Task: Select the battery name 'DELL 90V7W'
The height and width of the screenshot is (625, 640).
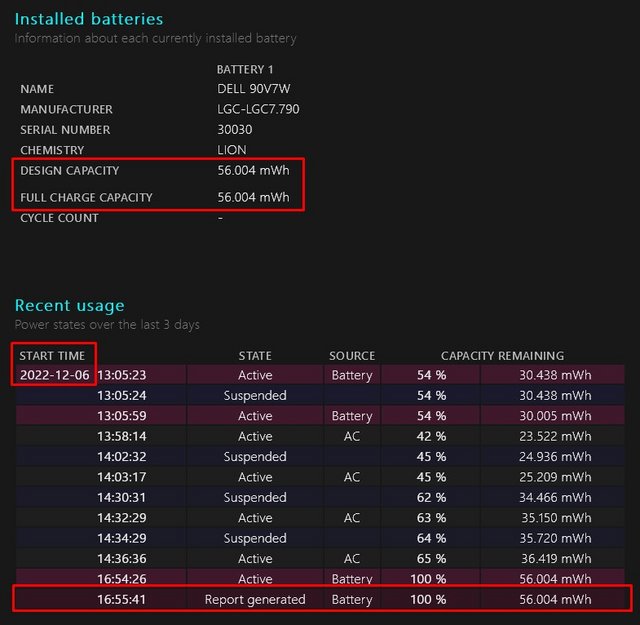Action: pos(253,89)
